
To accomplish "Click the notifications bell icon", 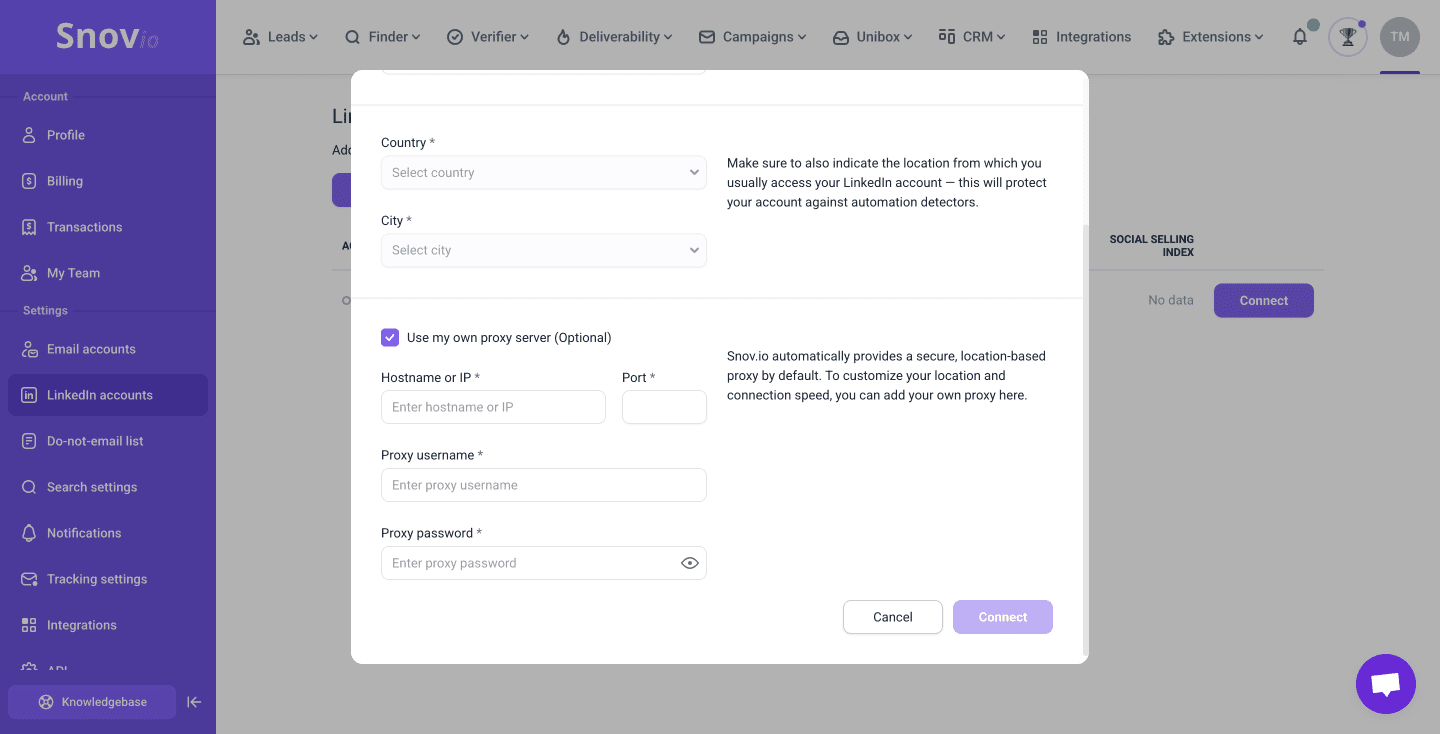I will (1300, 37).
